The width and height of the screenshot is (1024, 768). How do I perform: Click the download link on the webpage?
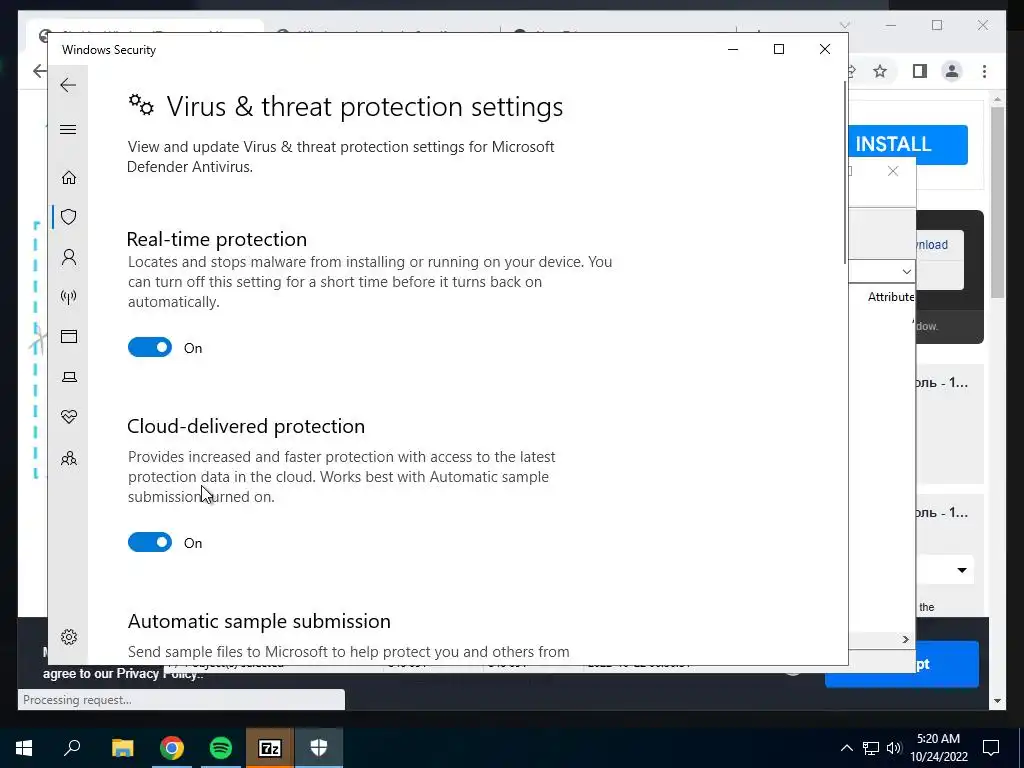click(932, 245)
